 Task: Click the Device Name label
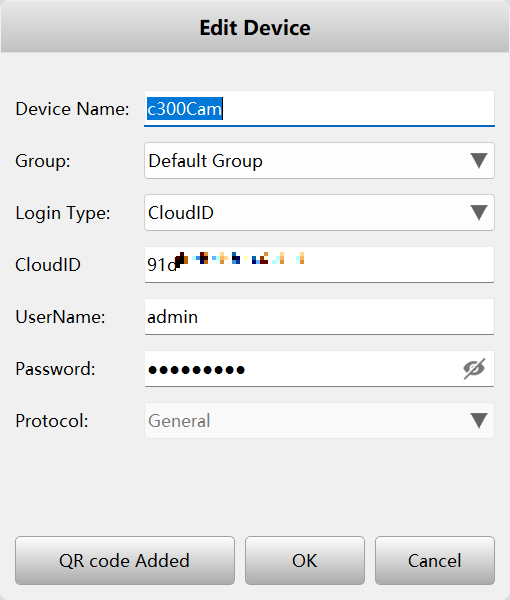[x=72, y=109]
